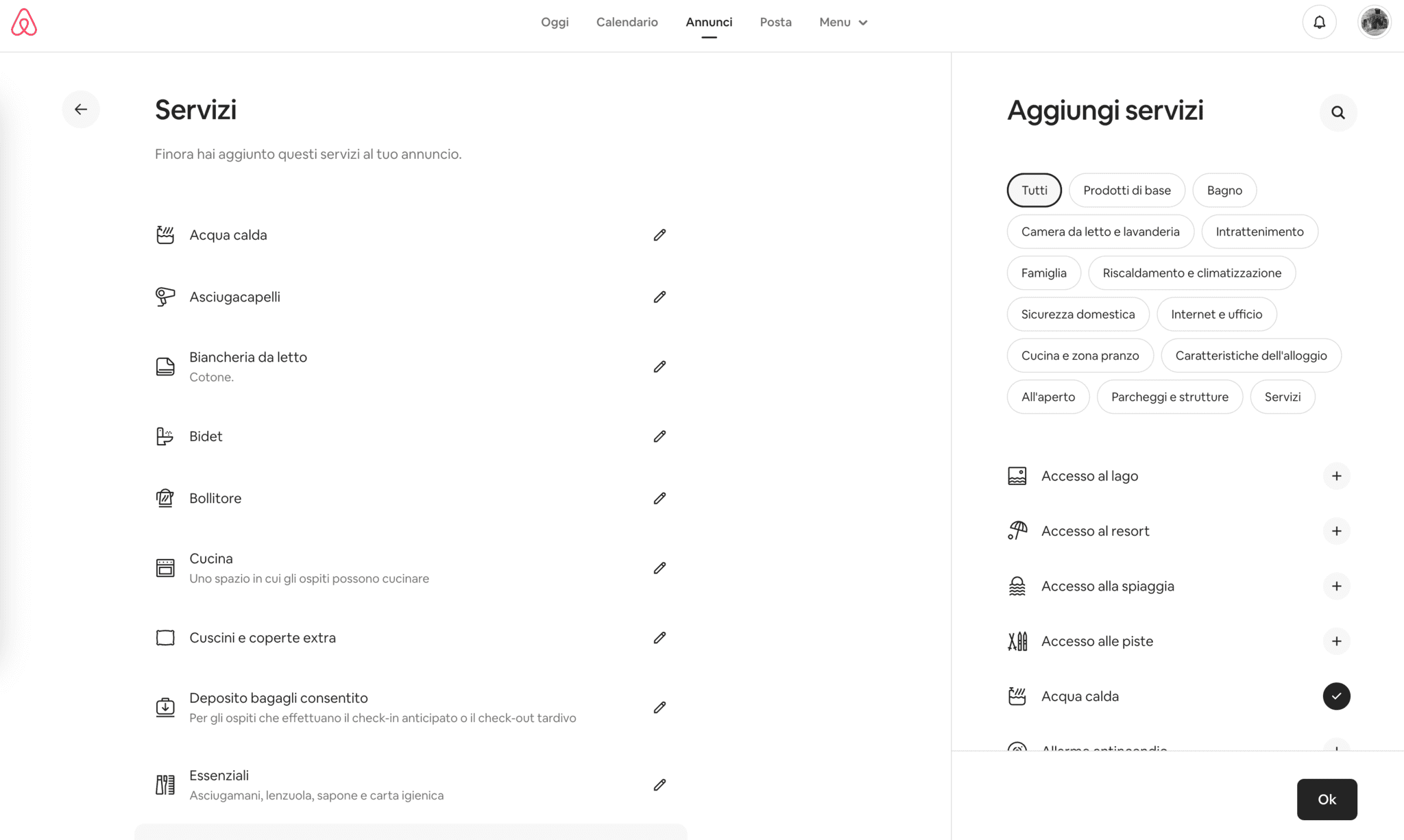The height and width of the screenshot is (840, 1404).
Task: Click the Airbnb logo icon
Action: pos(24,23)
